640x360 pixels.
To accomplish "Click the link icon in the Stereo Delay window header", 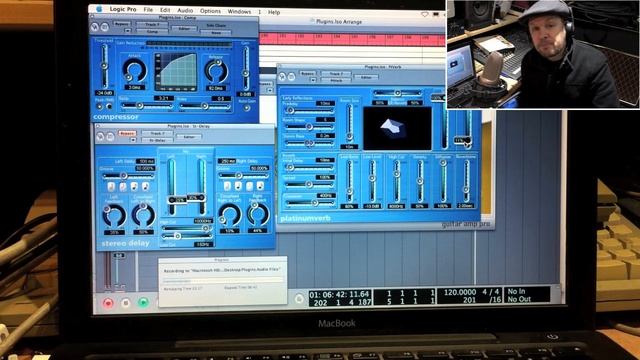I will point(100,136).
